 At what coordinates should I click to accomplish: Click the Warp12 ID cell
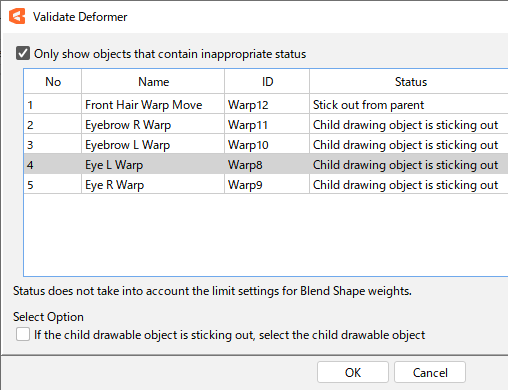click(x=267, y=104)
